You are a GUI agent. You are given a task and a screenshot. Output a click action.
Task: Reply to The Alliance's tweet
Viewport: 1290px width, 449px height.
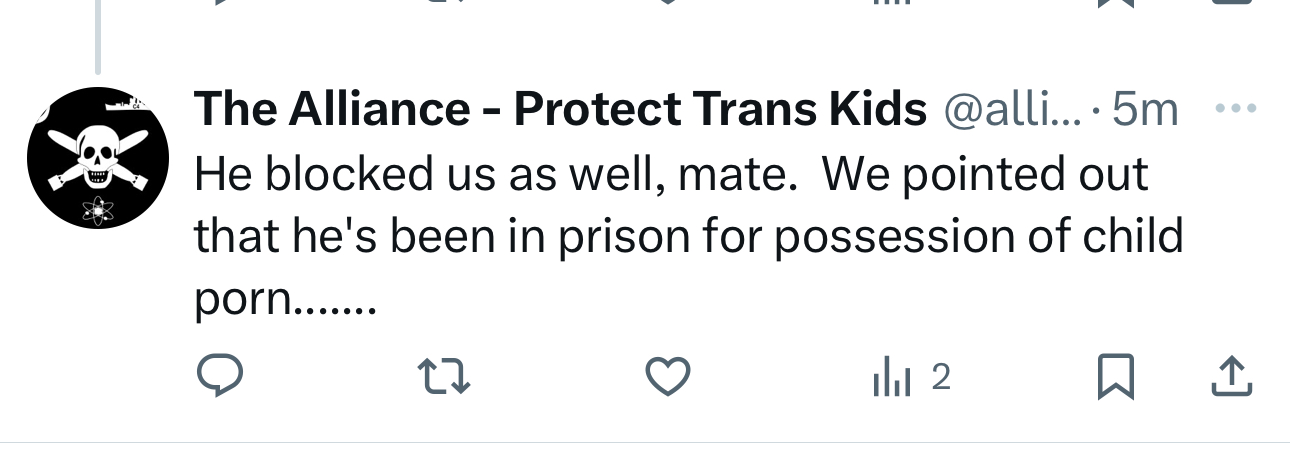tap(219, 376)
